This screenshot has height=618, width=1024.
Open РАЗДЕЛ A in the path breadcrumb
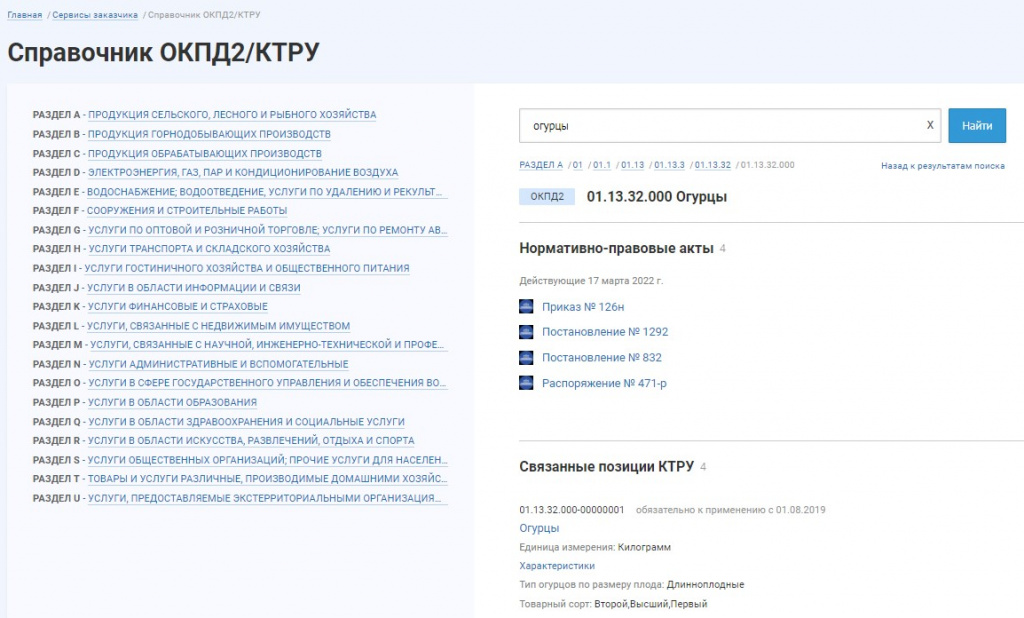541,165
